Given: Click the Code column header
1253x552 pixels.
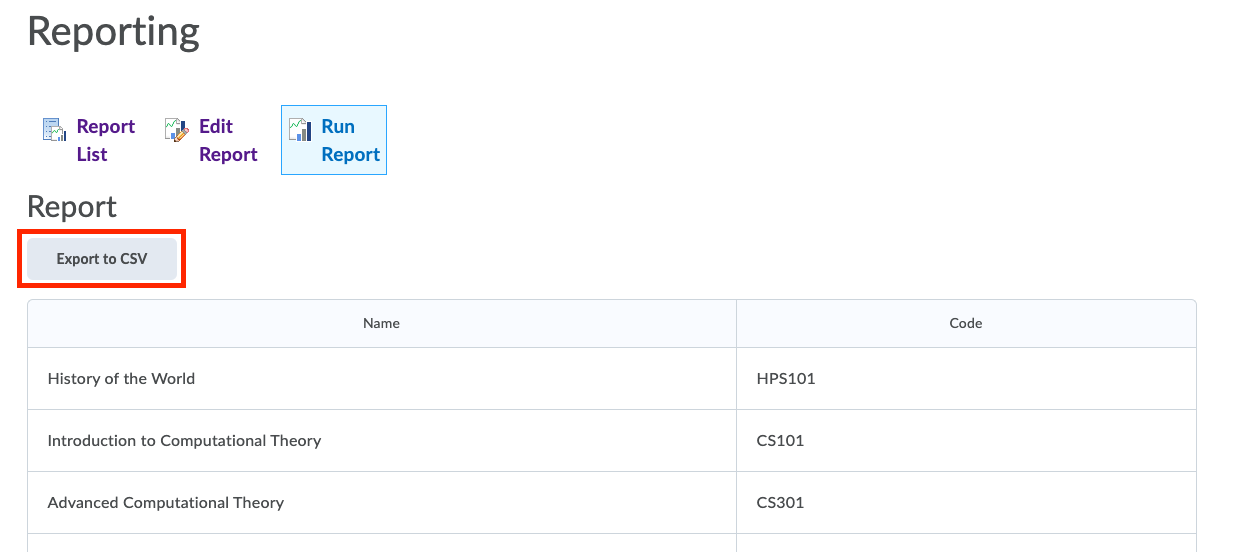Looking at the screenshot, I should [x=965, y=323].
